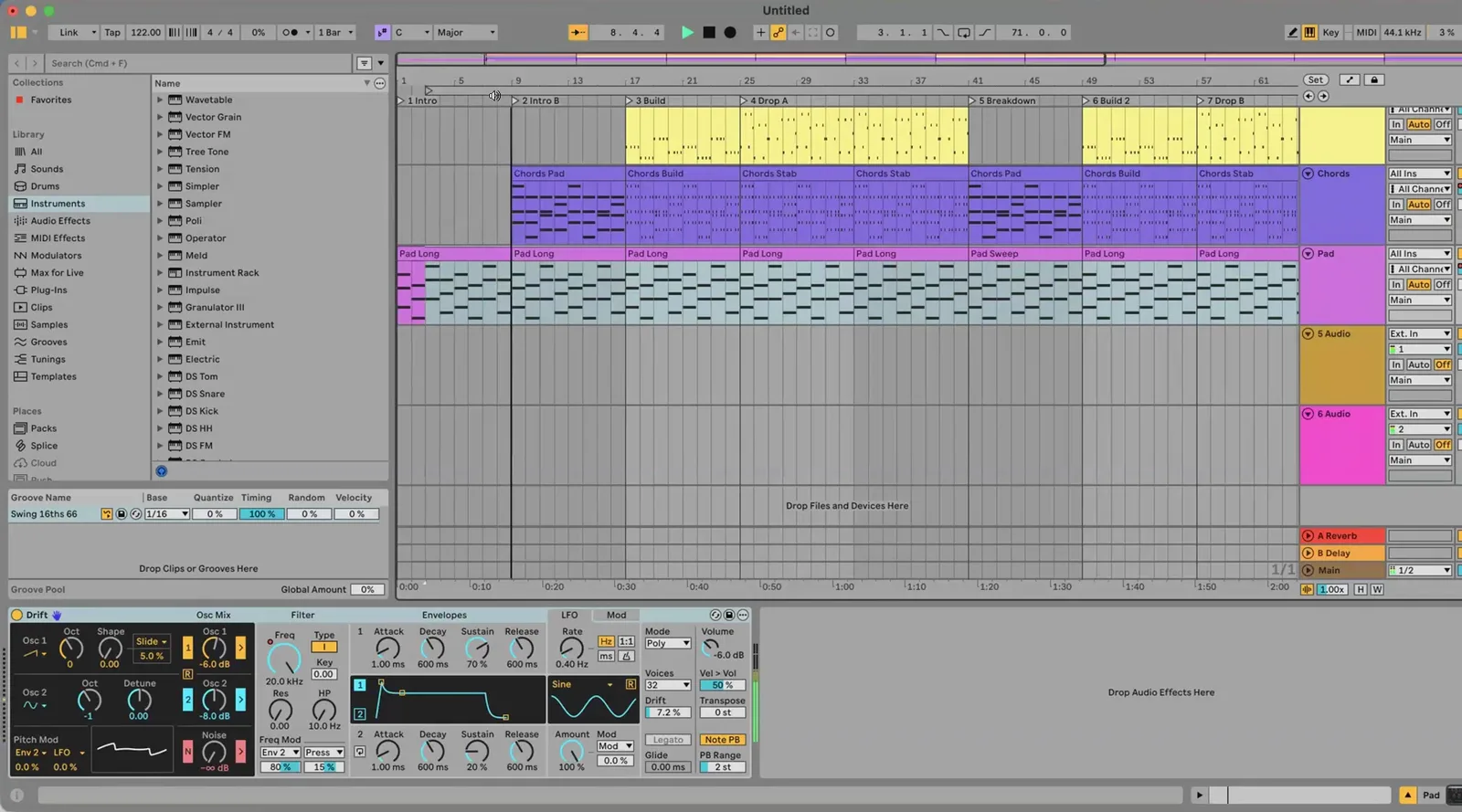Viewport: 1462px width, 812px height.
Task: Click the Key map mode button
Action: pos(1330,32)
